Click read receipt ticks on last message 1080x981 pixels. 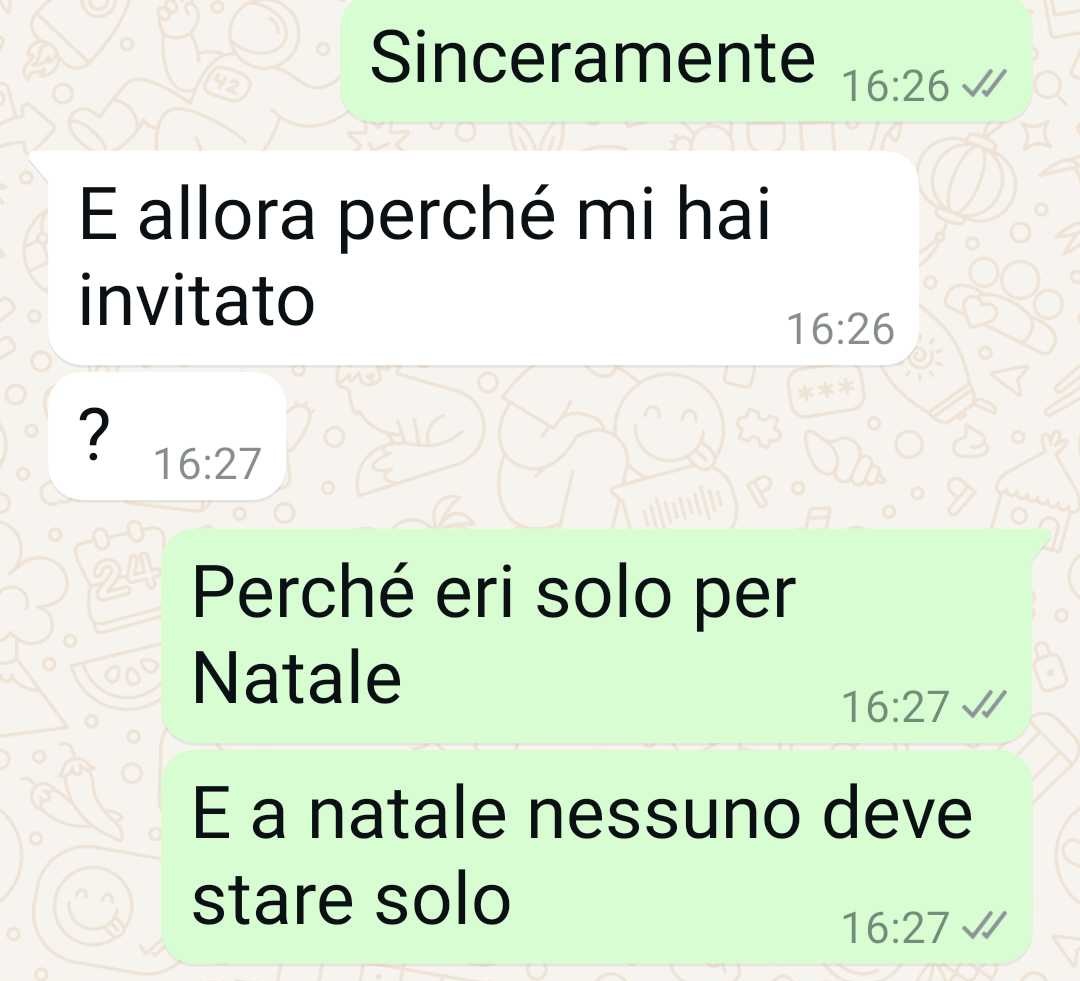(984, 925)
